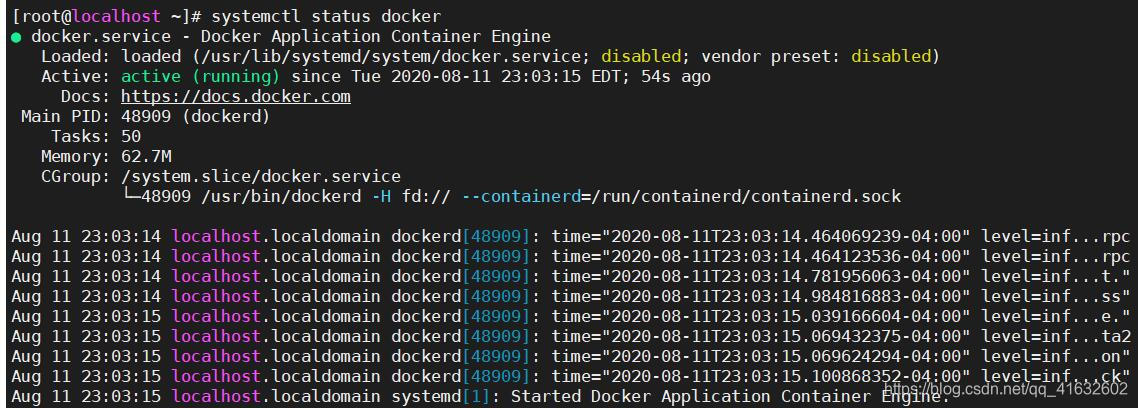Click 'Main PID: 48909 (dockerd)' line

[146, 116]
